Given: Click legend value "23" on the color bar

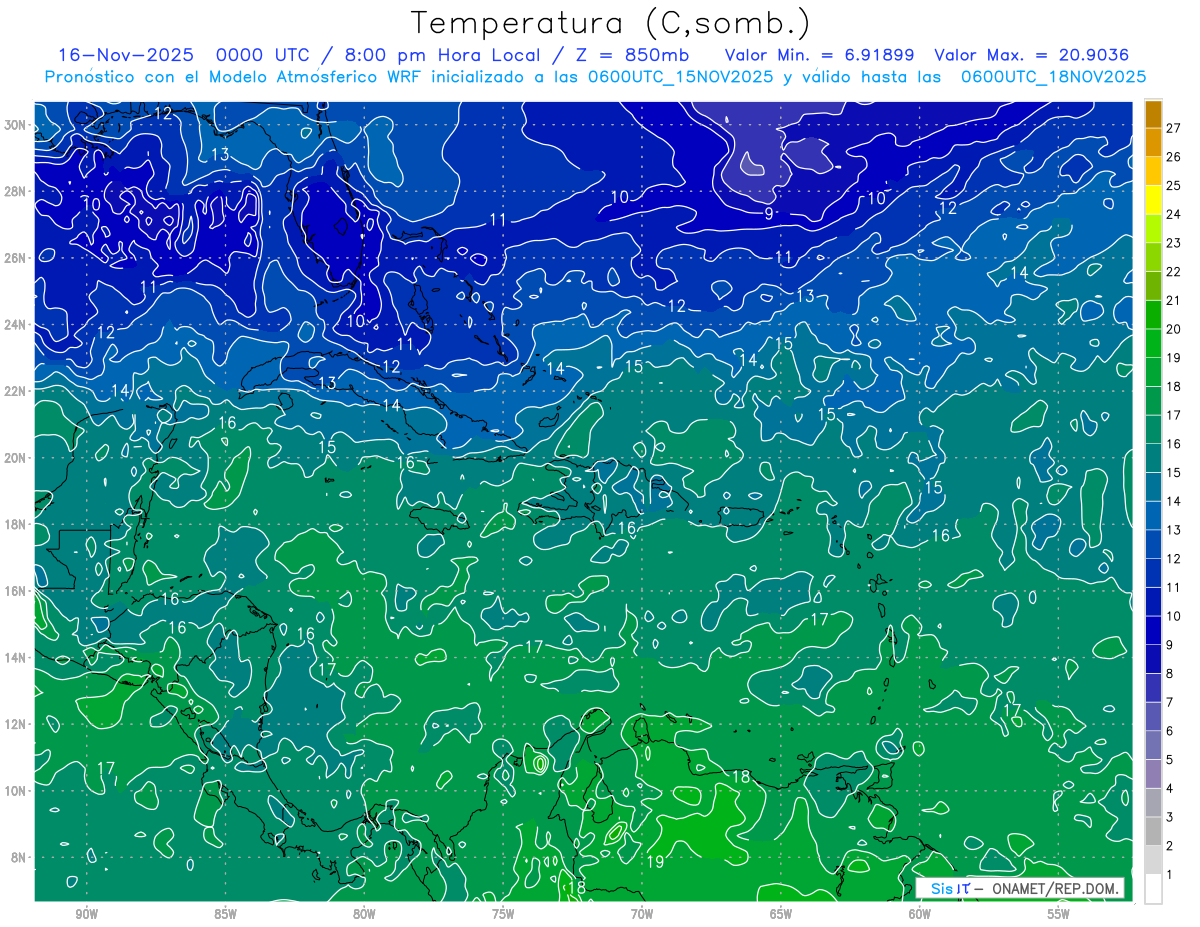Looking at the screenshot, I should click(1174, 243).
